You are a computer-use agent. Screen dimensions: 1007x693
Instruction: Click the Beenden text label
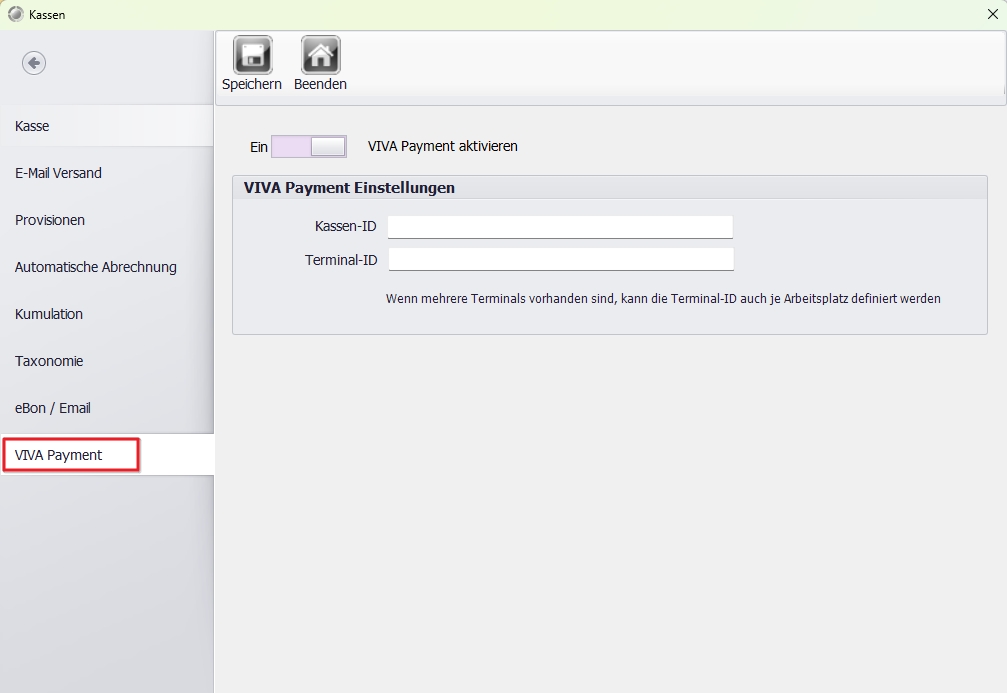tap(320, 85)
